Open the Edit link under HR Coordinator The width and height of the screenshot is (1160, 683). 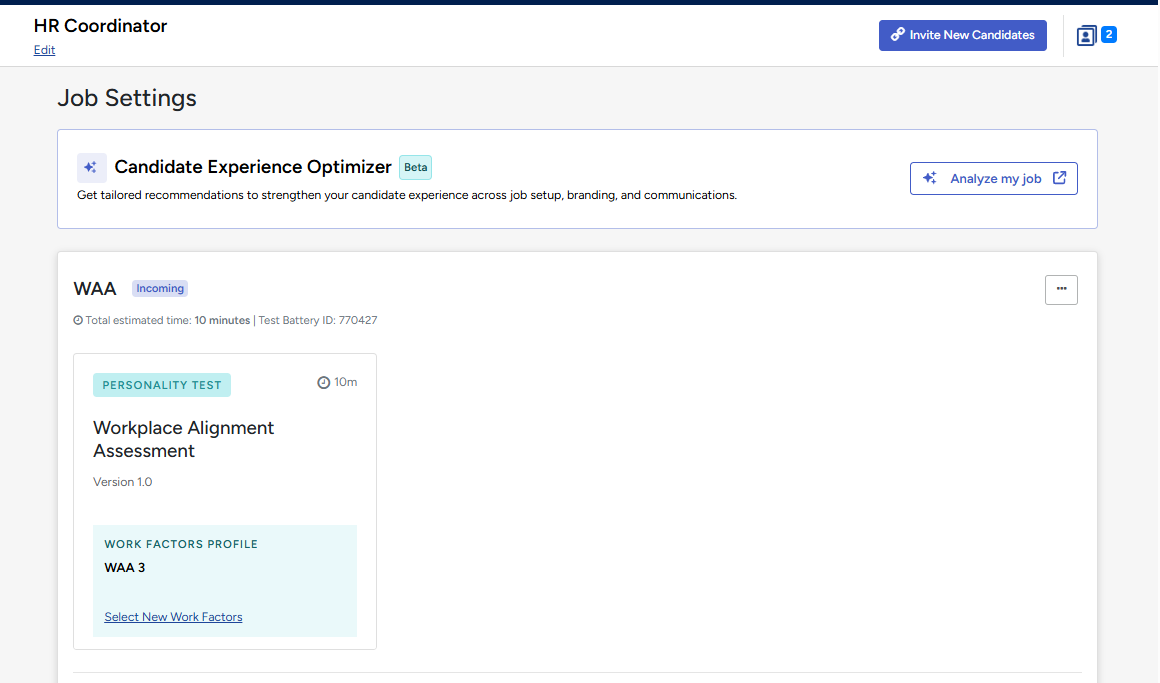click(44, 50)
